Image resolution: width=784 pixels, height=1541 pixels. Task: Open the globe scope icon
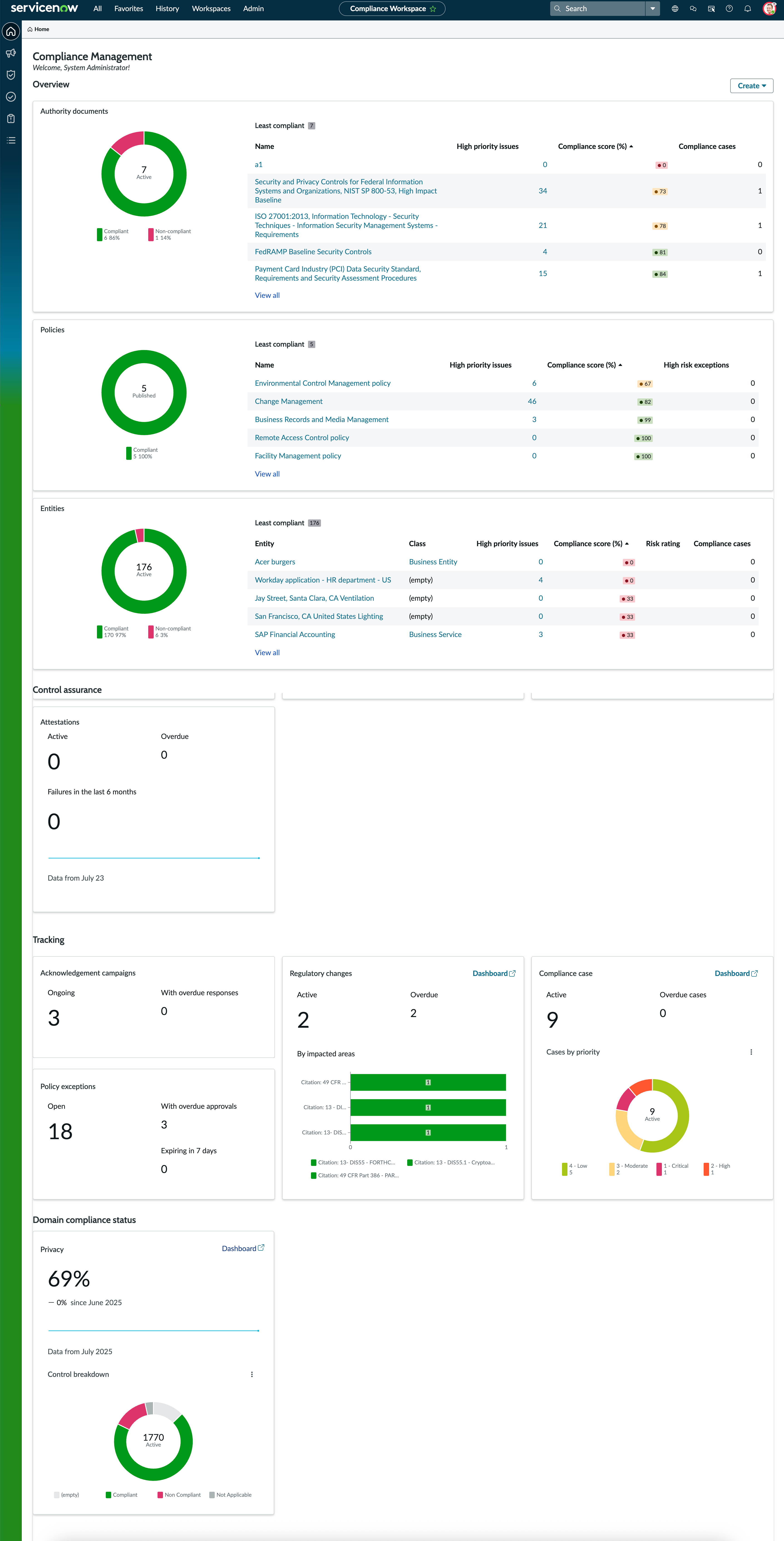point(675,8)
